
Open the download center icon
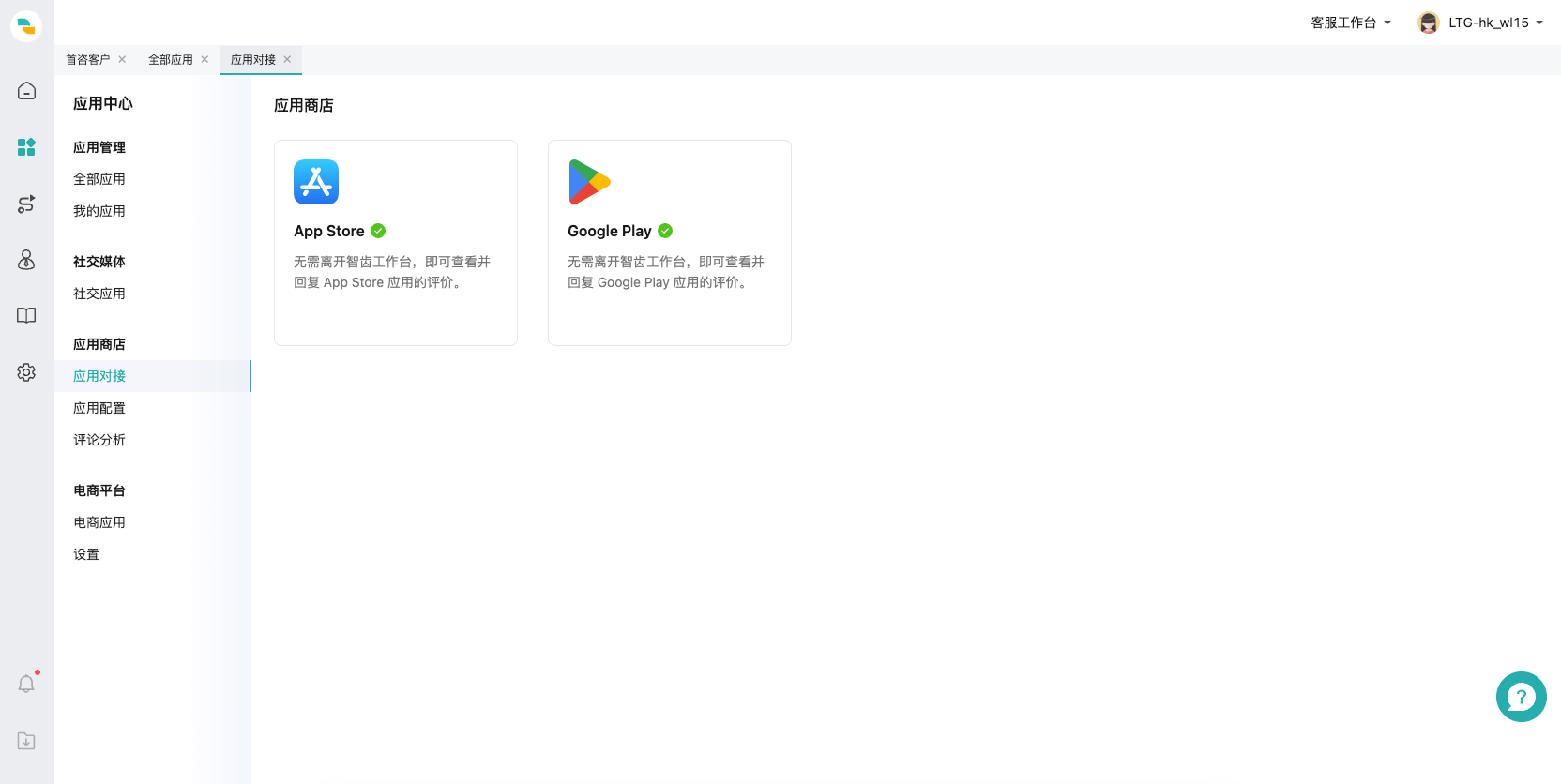pyautogui.click(x=26, y=741)
